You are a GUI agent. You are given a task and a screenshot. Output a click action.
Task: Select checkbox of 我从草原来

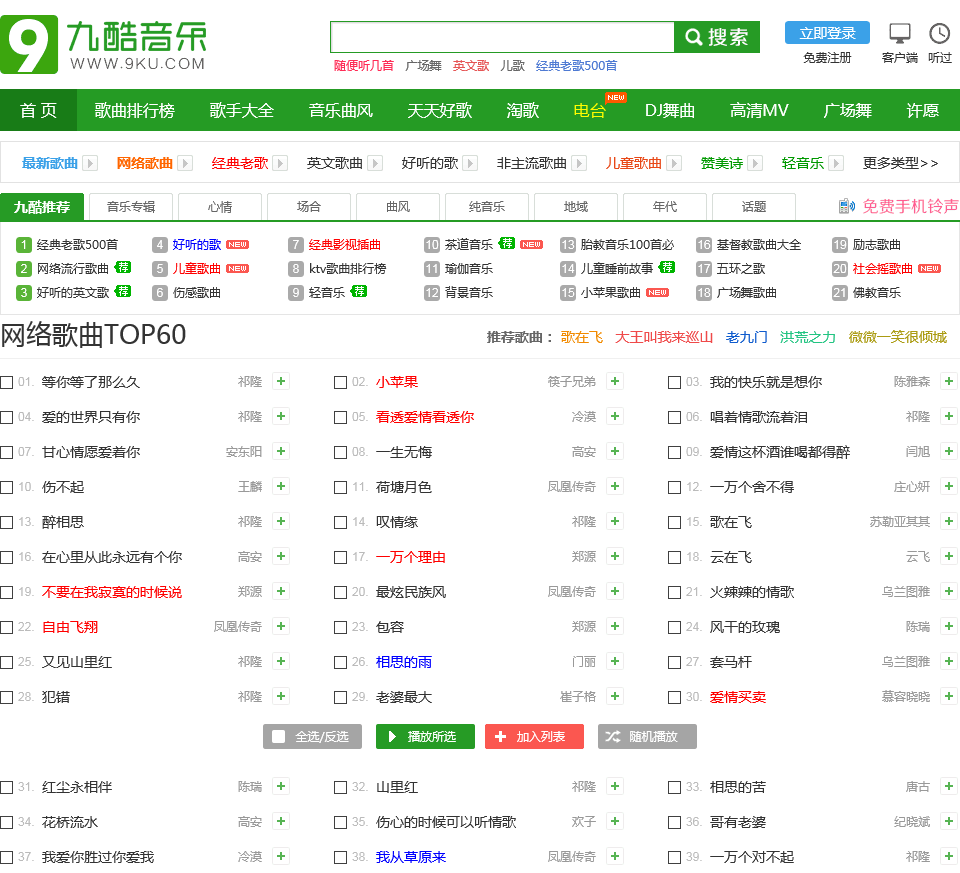(x=340, y=857)
